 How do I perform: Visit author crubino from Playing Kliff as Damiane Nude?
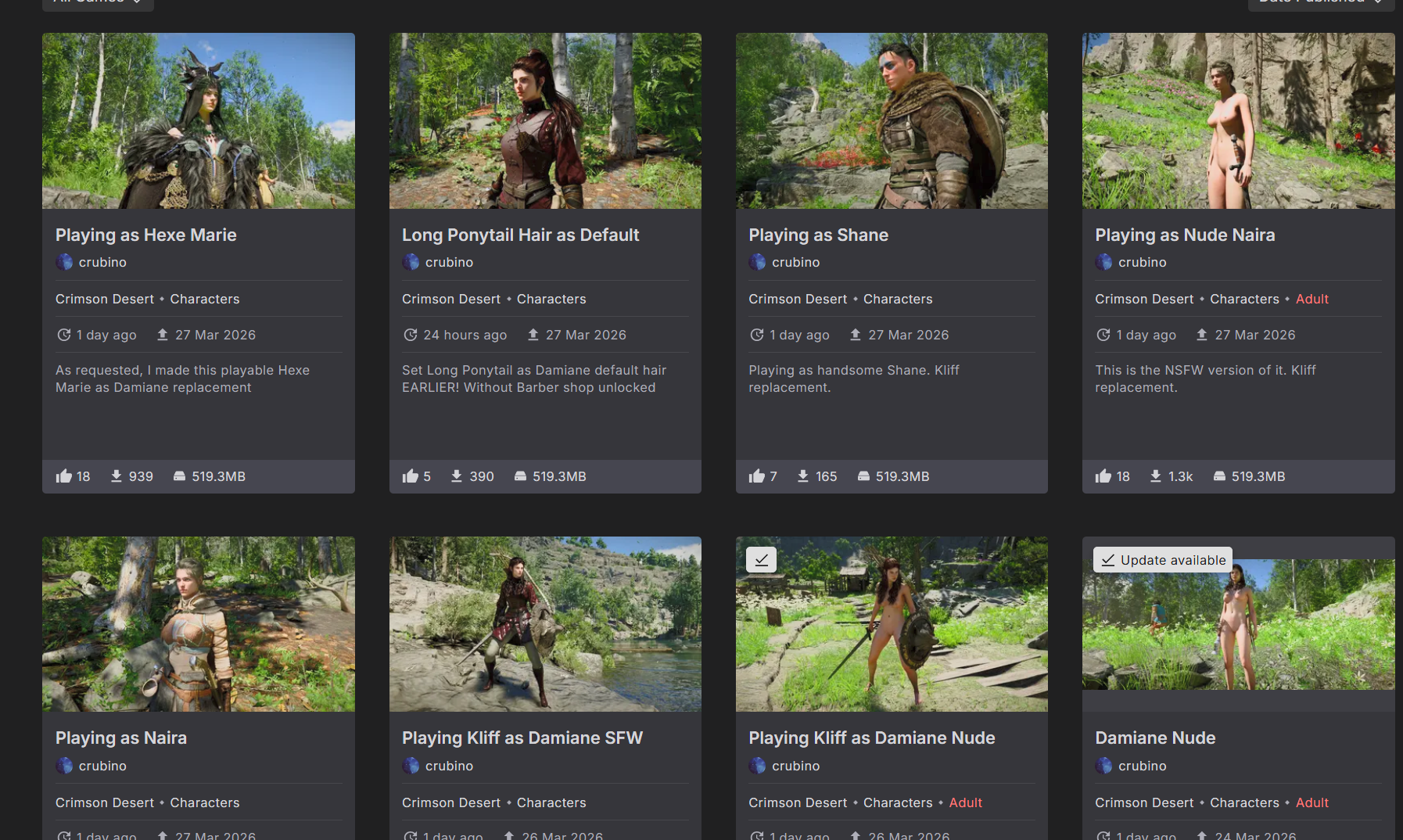795,766
